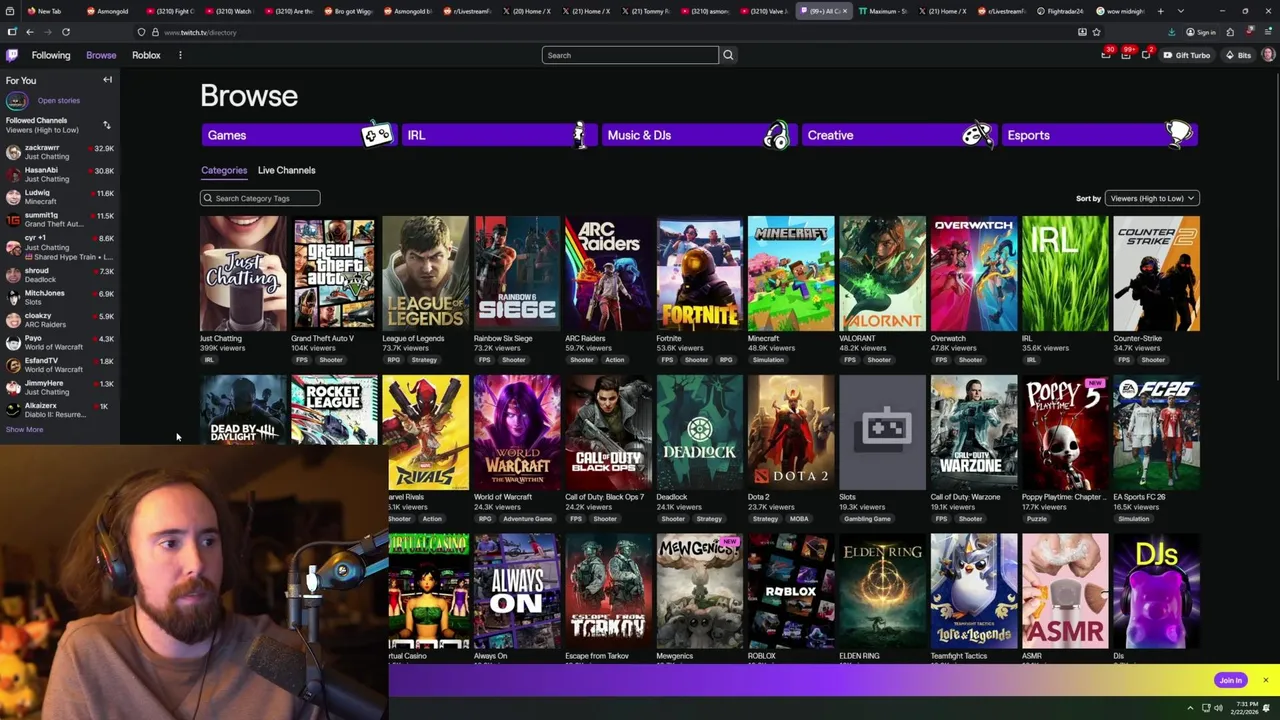This screenshot has height=720, width=1280.
Task: Switch to the Live Channels tab
Action: (x=286, y=170)
